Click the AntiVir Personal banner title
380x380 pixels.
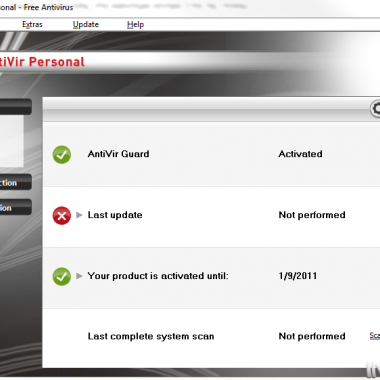click(42, 62)
